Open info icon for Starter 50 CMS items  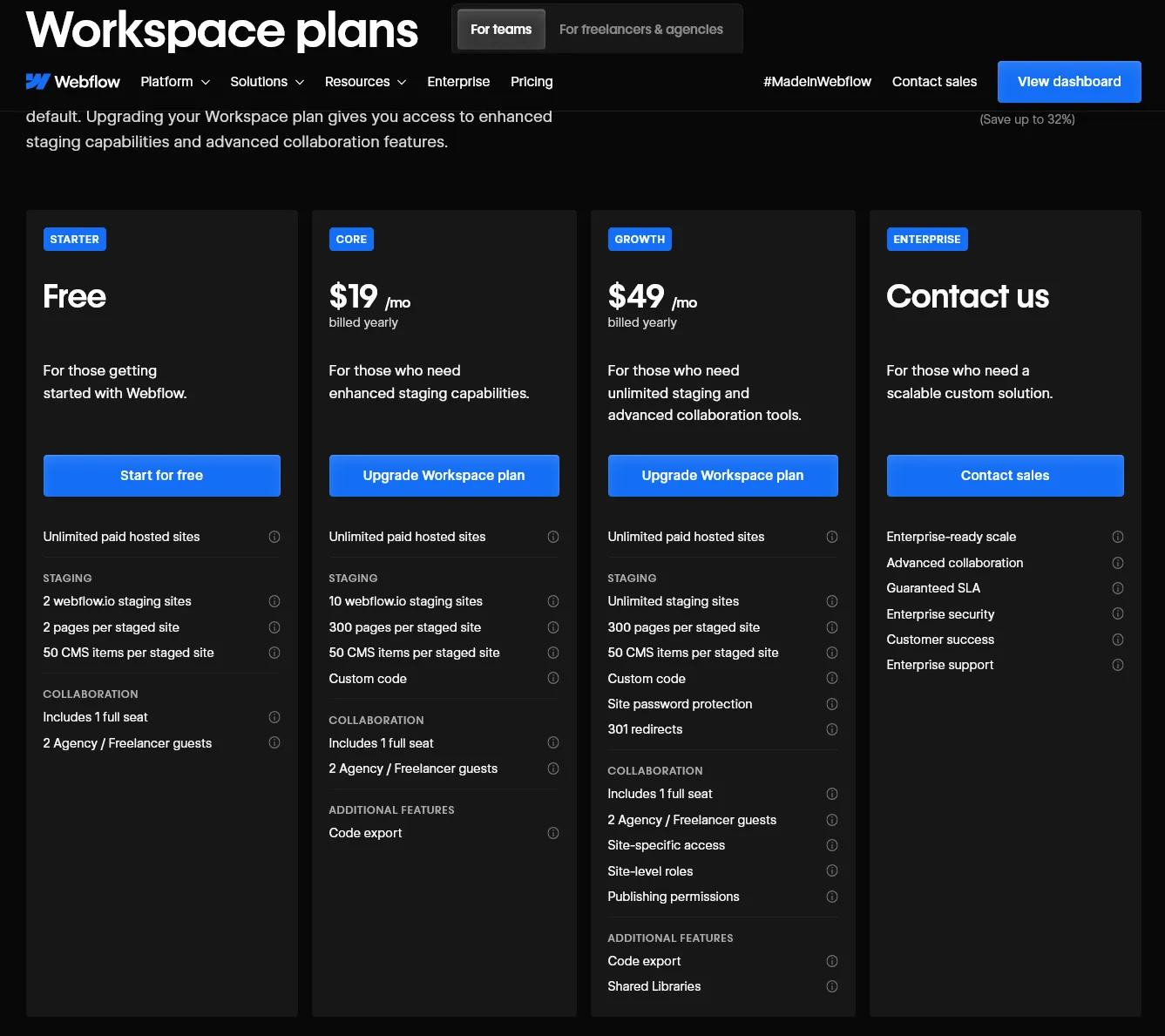[x=274, y=653]
